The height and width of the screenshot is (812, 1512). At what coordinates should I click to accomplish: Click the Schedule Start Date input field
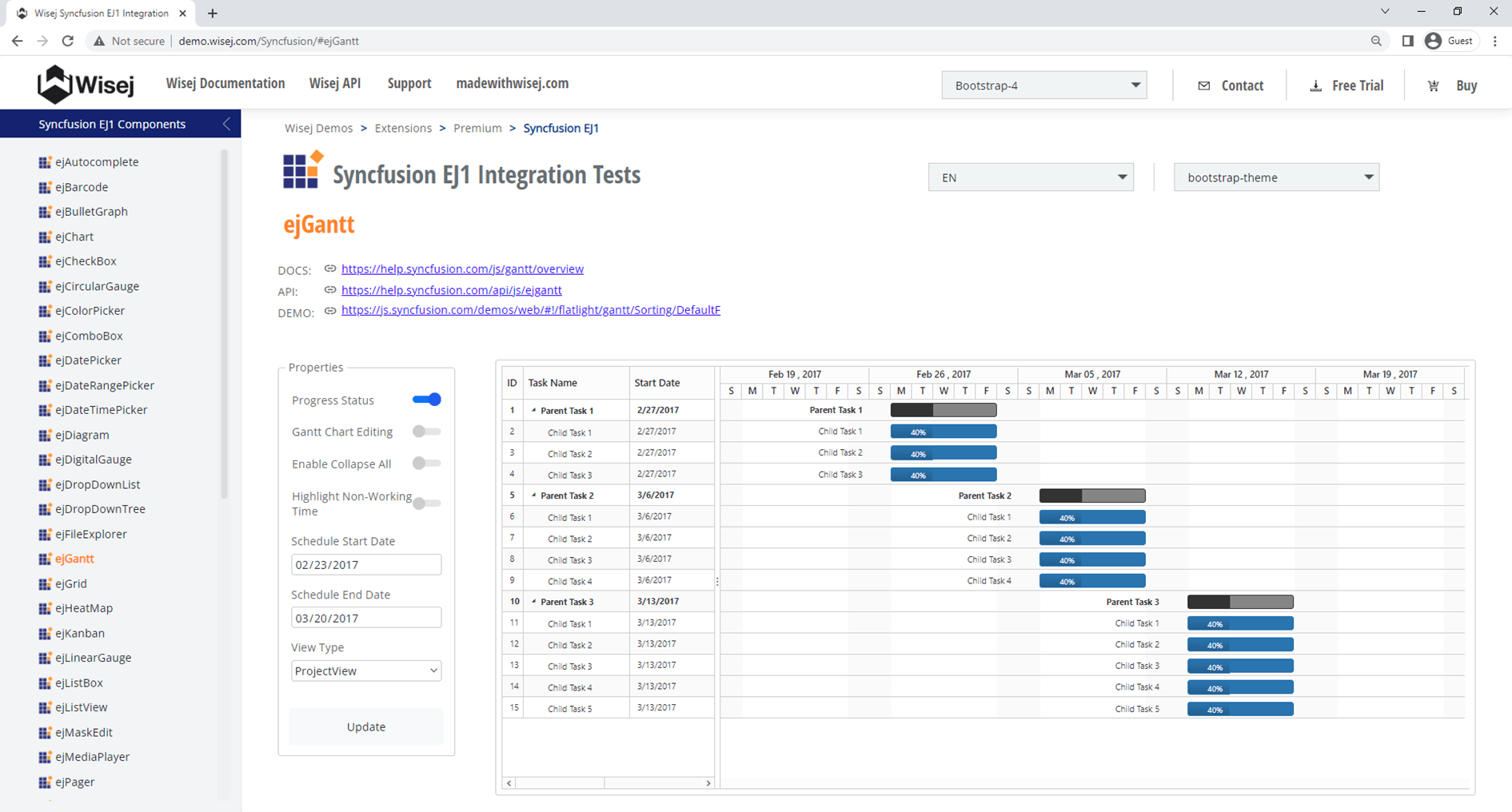point(365,564)
